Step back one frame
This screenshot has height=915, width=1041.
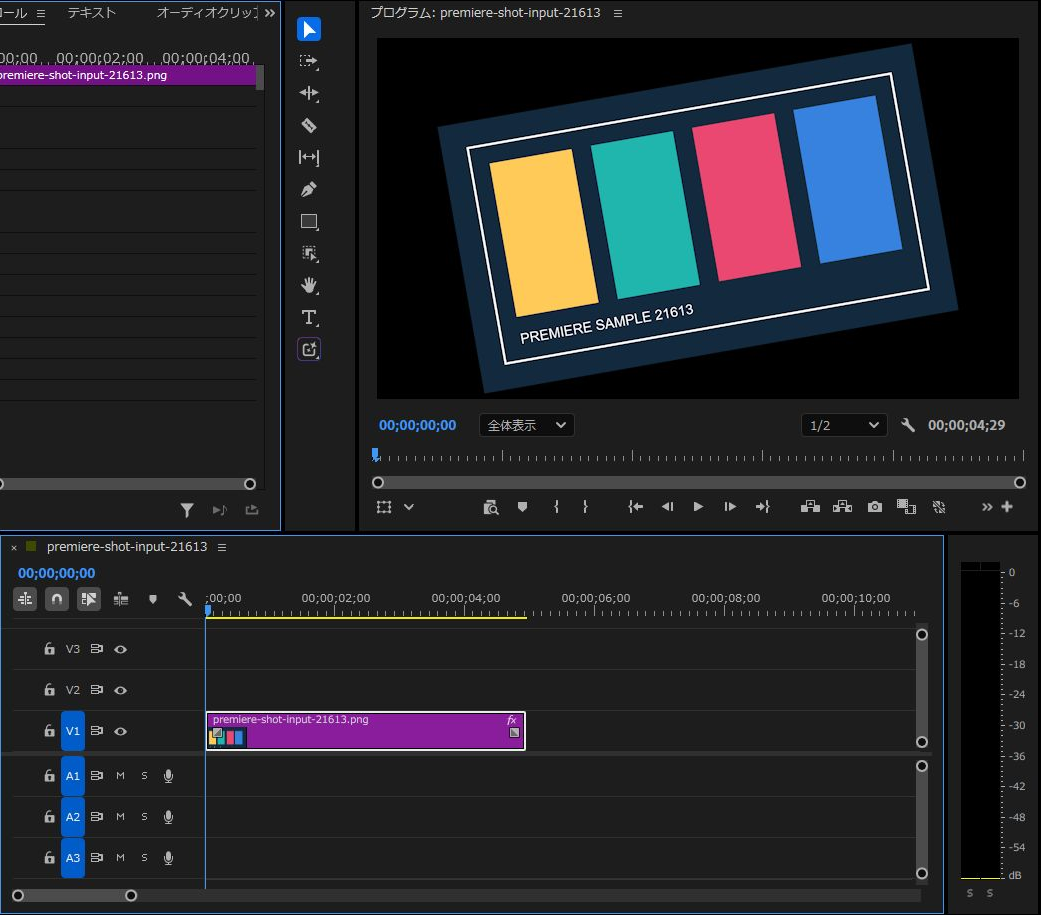click(667, 507)
